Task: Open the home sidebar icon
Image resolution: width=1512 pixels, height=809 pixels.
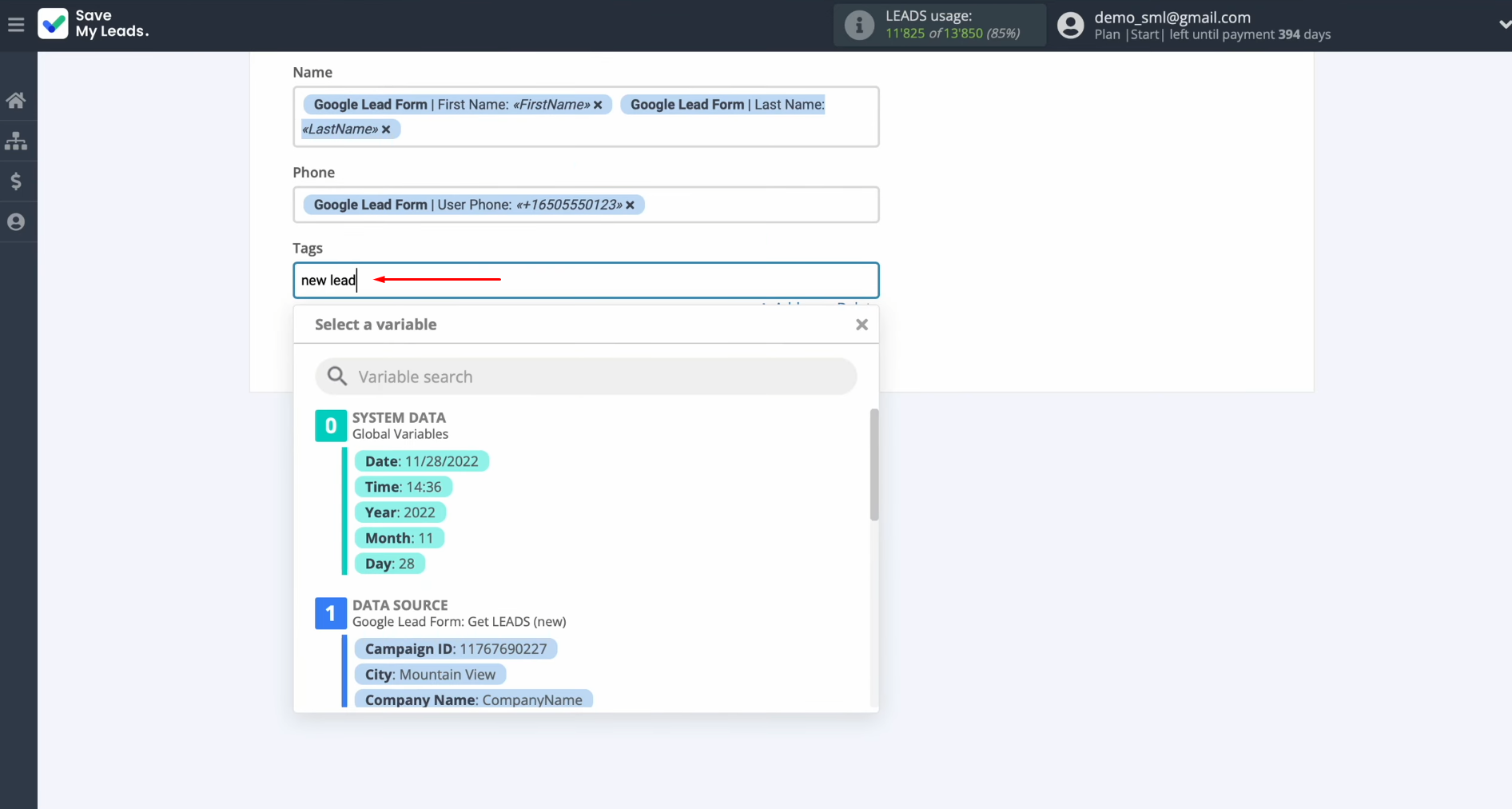Action: tap(16, 101)
